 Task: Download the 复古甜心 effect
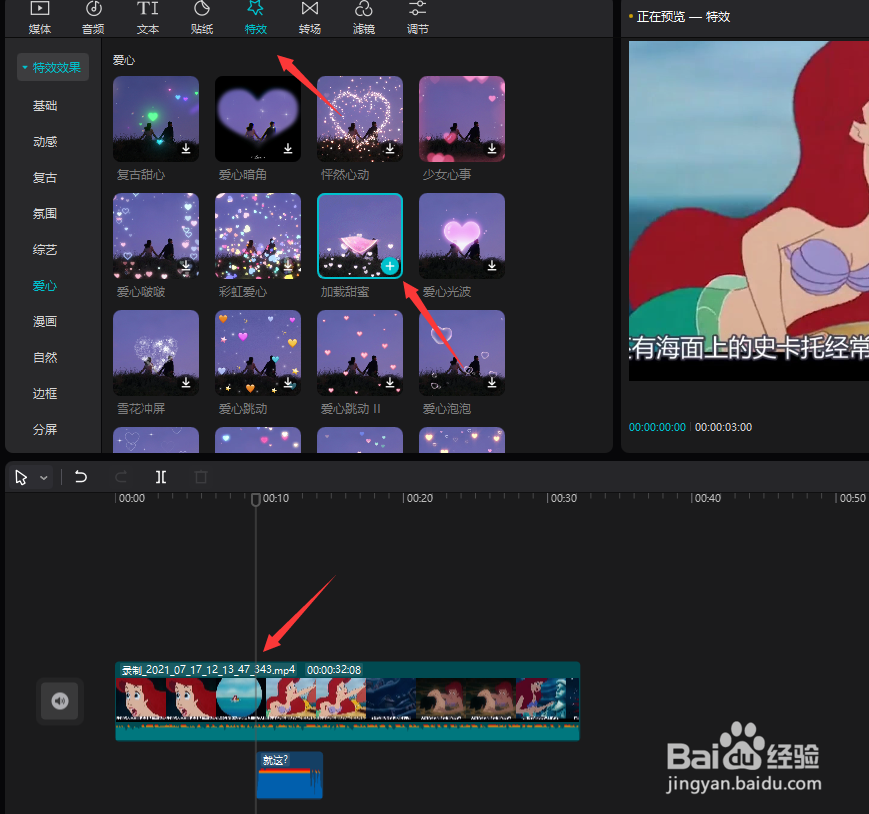[186, 149]
